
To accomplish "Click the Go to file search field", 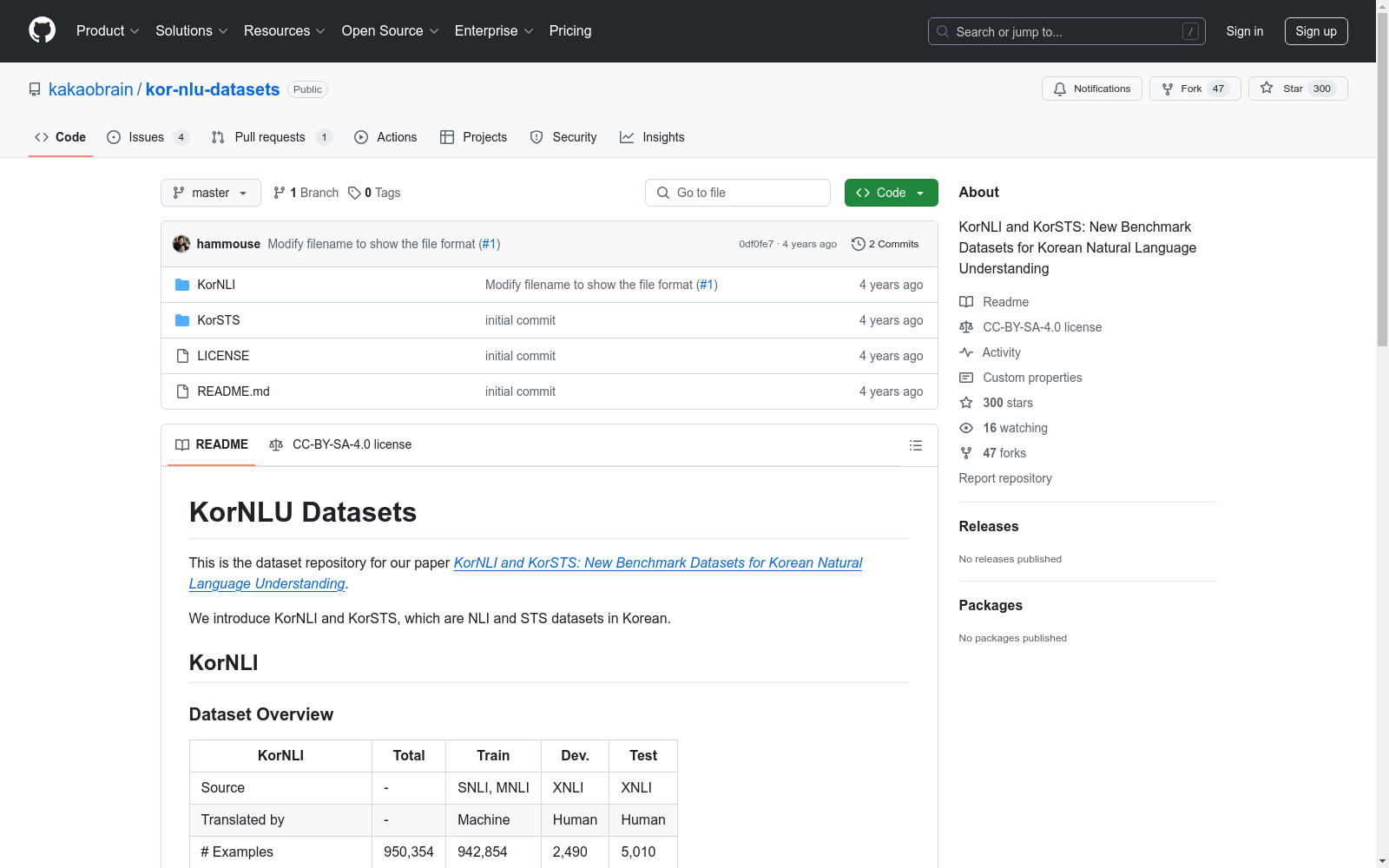I will point(738,193).
